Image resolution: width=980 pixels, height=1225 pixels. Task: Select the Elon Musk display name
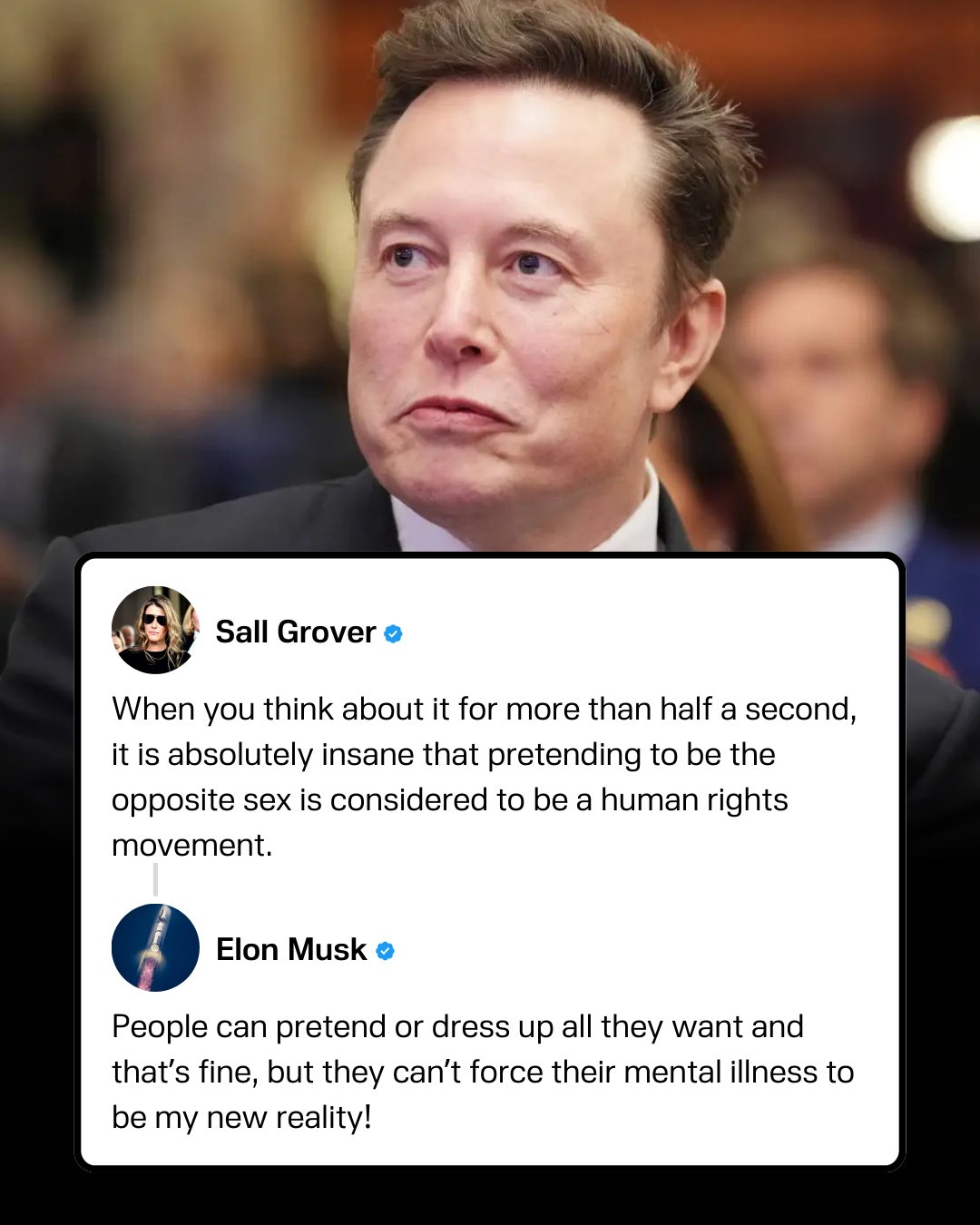click(291, 950)
